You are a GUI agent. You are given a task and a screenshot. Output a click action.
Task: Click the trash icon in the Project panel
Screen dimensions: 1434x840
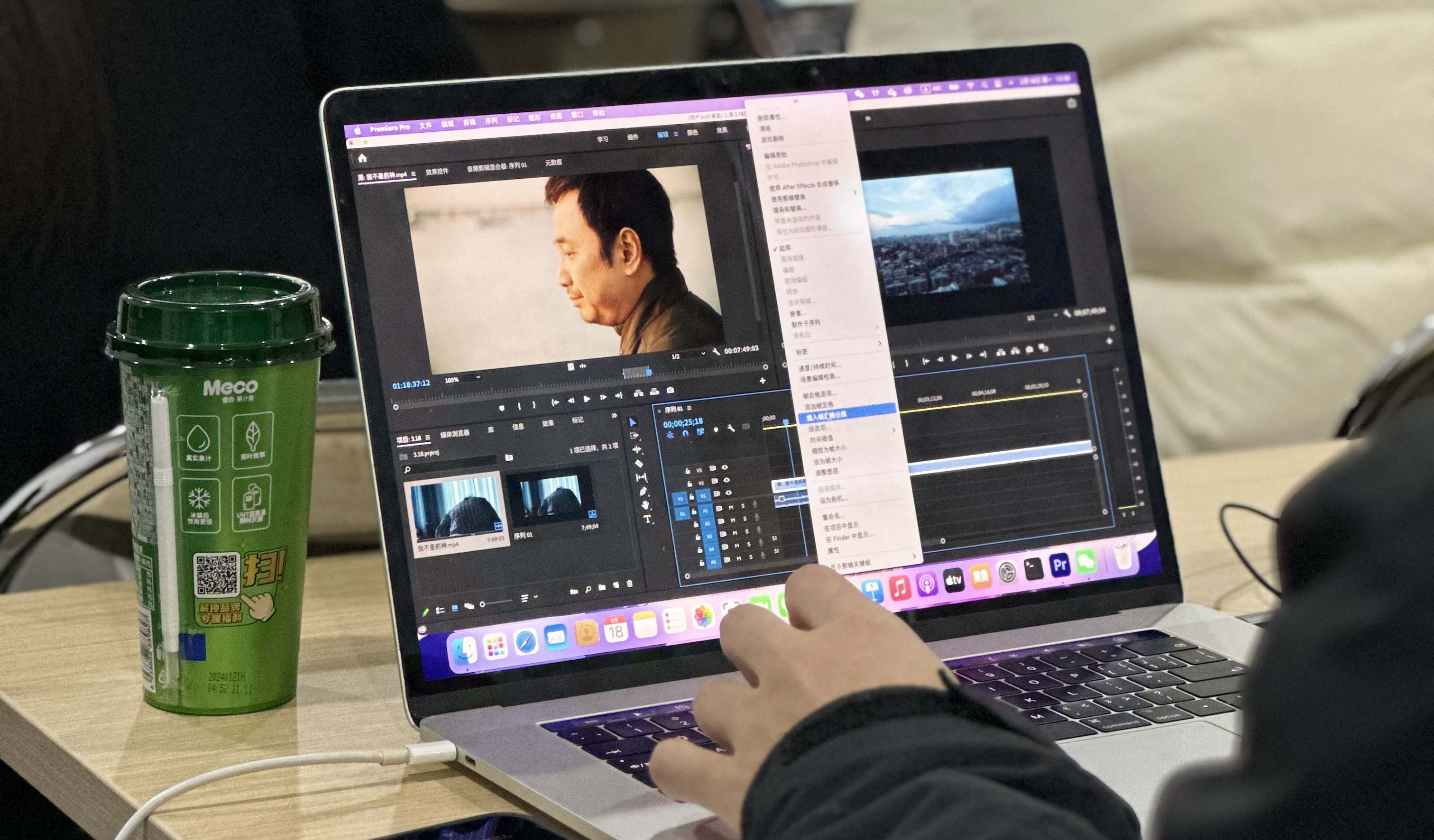(629, 584)
